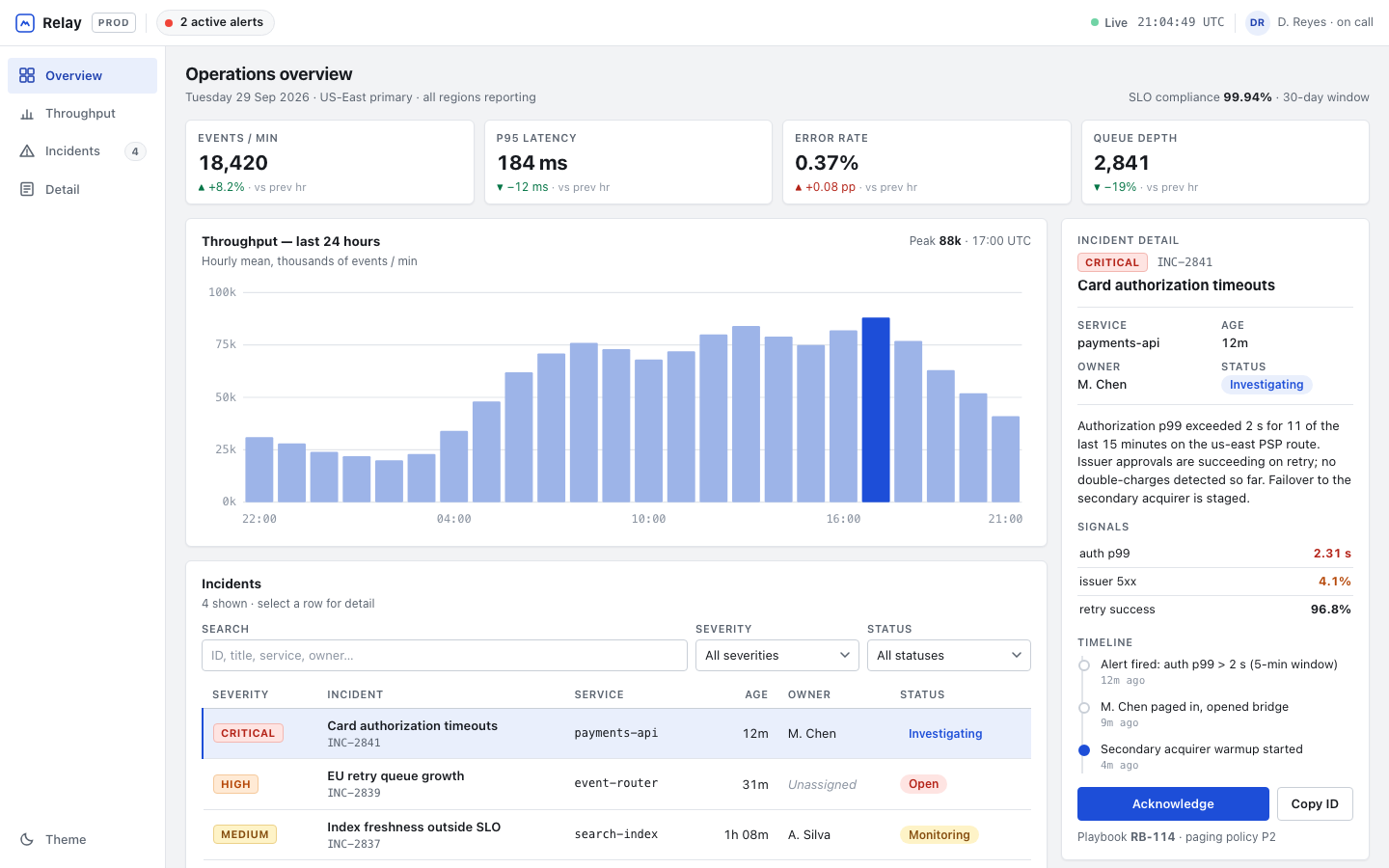Open the Overview grid icon
This screenshot has height=868, width=1389.
27,75
